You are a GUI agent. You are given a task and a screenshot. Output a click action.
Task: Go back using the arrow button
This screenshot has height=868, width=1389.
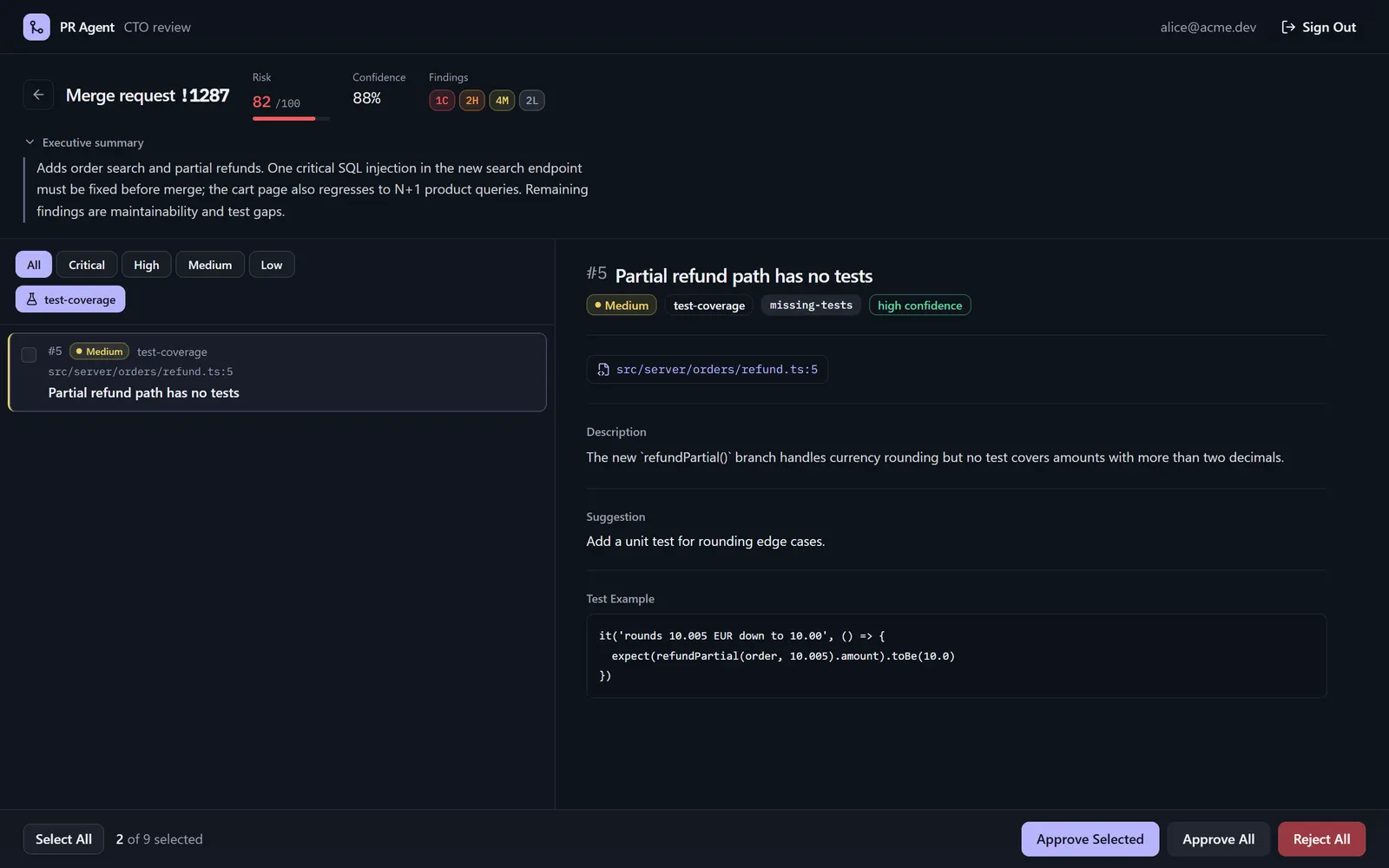pos(38,95)
